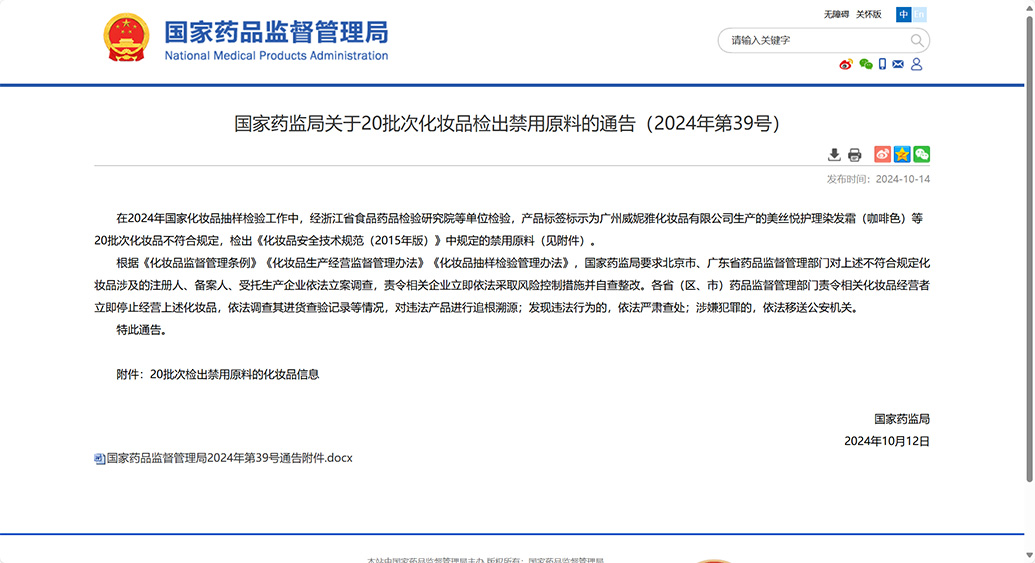Image resolution: width=1035 pixels, height=563 pixels.
Task: Click the 发布时间：2024-10-14 text
Action: (878, 179)
